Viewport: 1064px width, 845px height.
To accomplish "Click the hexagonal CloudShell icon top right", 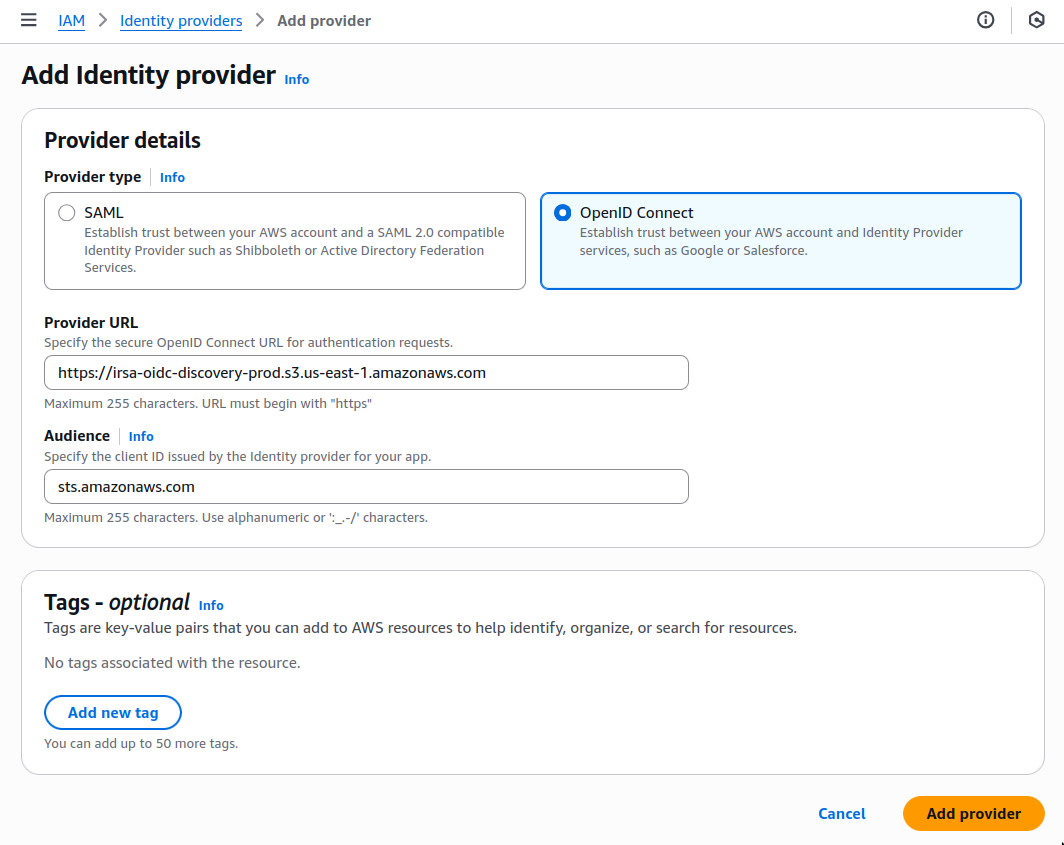I will [1035, 20].
